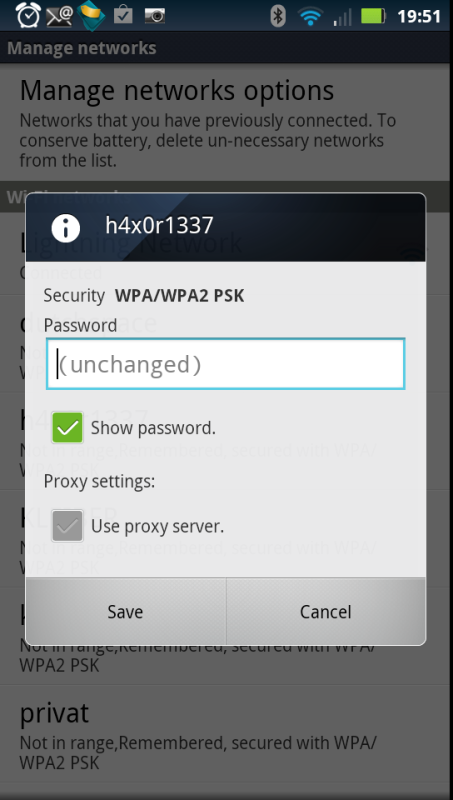
Task: Tap the Manage networks title bar
Action: pyautogui.click(x=224, y=48)
